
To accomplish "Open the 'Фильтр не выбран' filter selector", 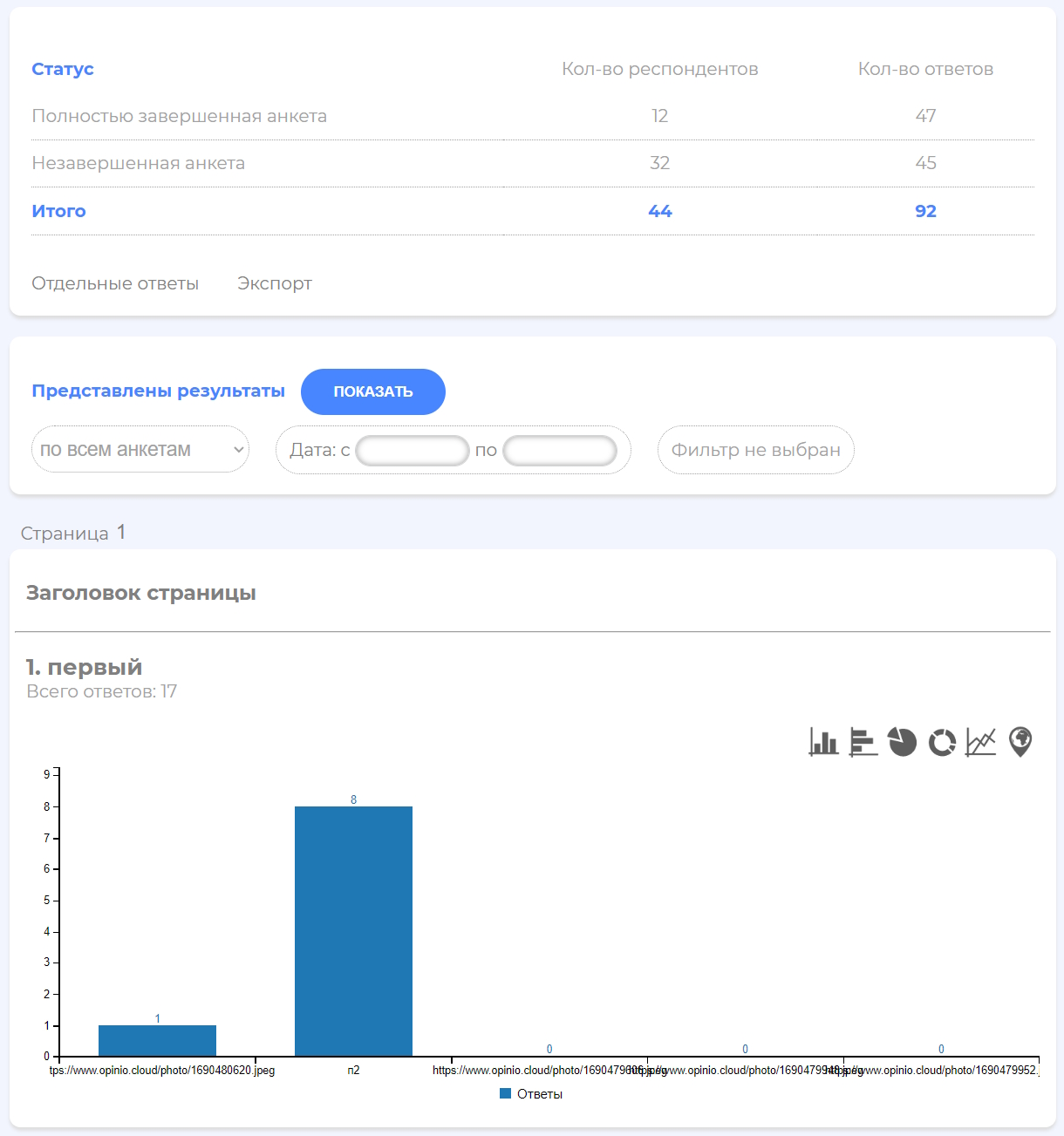I will 756,450.
